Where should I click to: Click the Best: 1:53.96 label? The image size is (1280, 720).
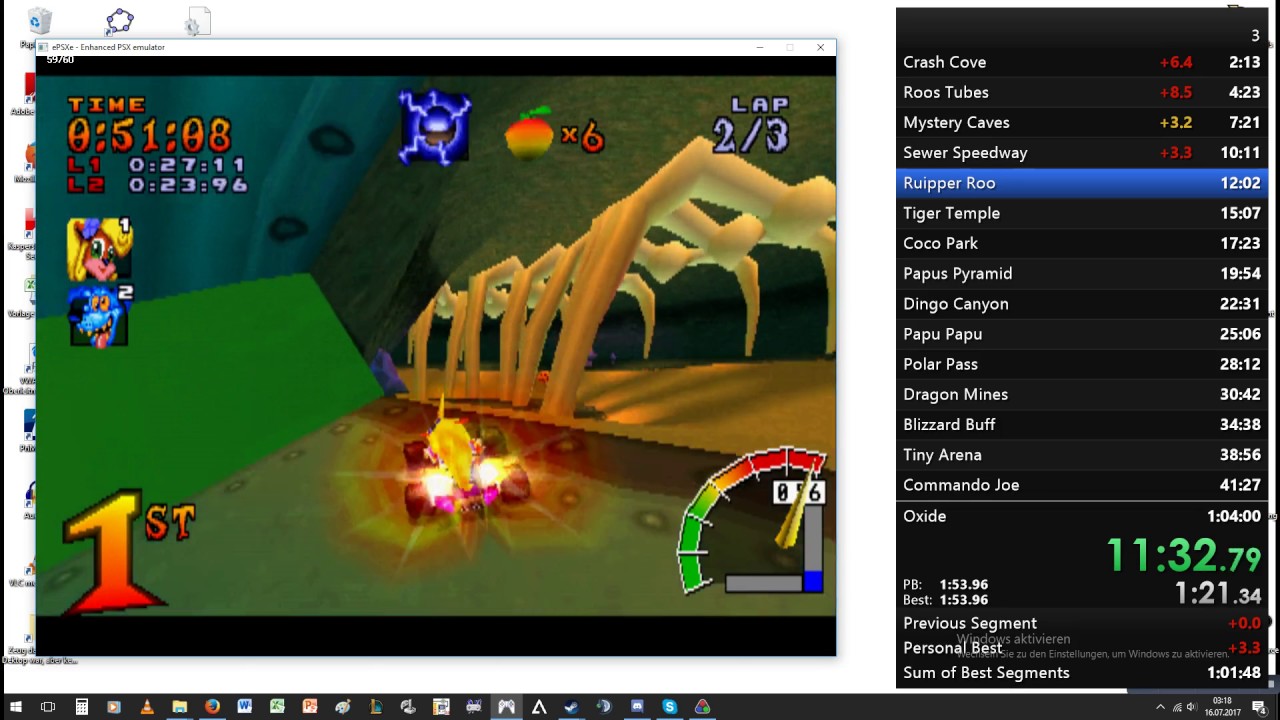[x=945, y=600]
